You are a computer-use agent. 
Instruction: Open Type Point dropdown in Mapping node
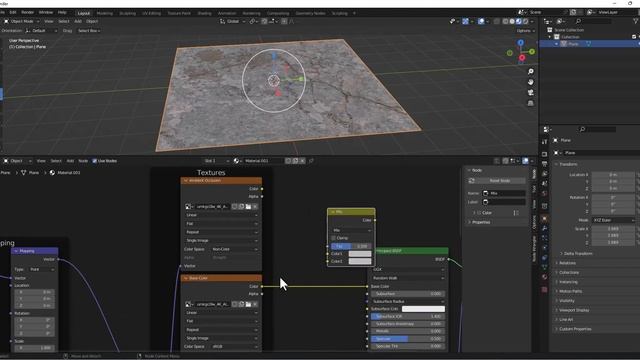pos(42,269)
